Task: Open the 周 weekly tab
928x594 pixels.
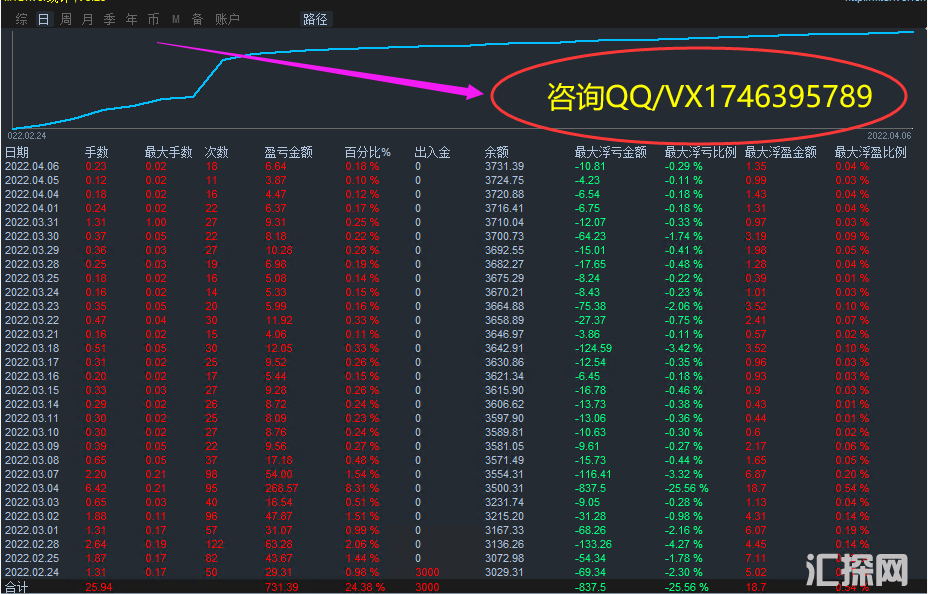Action: [66, 20]
